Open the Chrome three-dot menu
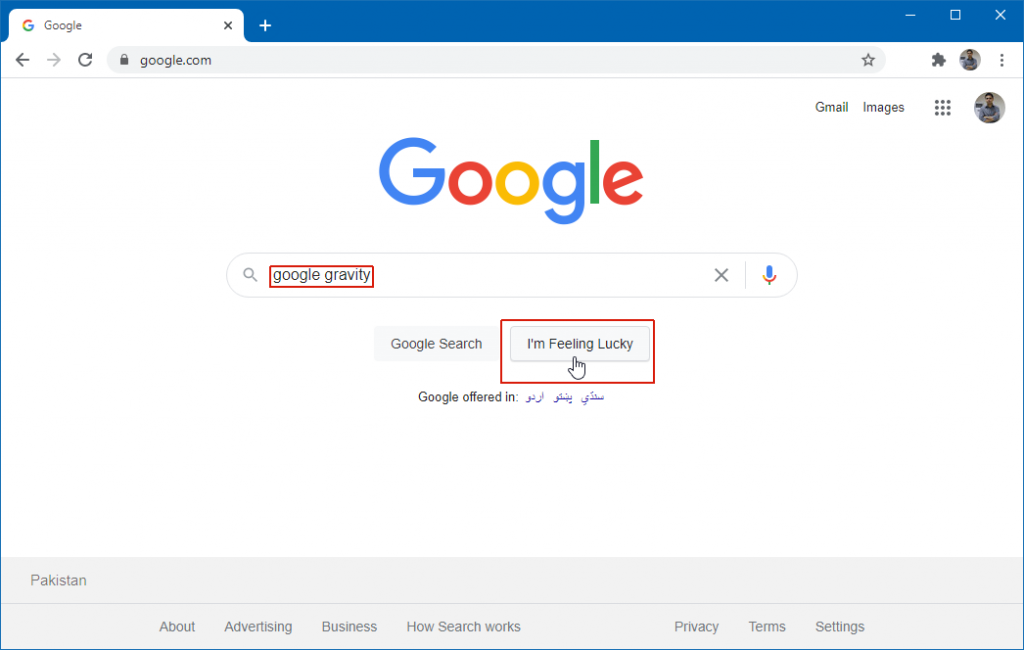 click(x=1002, y=60)
